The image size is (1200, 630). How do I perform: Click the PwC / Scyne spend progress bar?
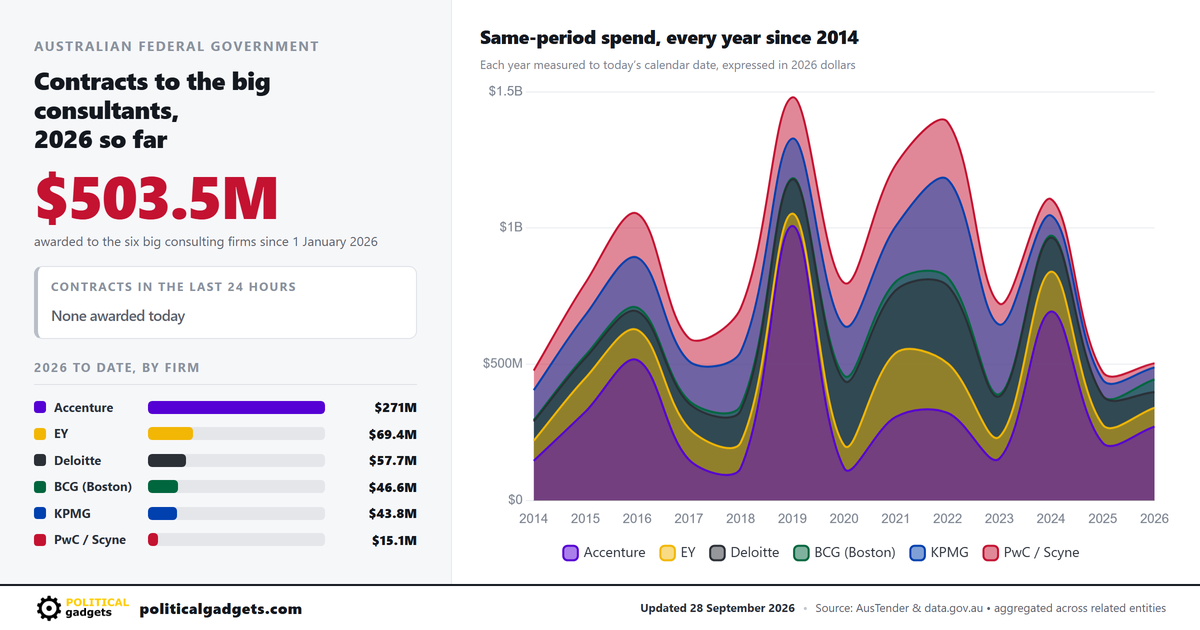[236, 540]
